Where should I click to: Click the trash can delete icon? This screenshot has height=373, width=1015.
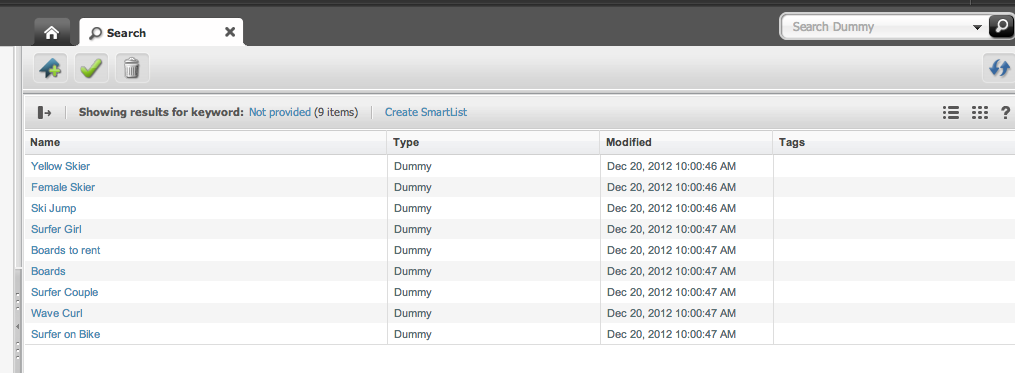tap(132, 68)
